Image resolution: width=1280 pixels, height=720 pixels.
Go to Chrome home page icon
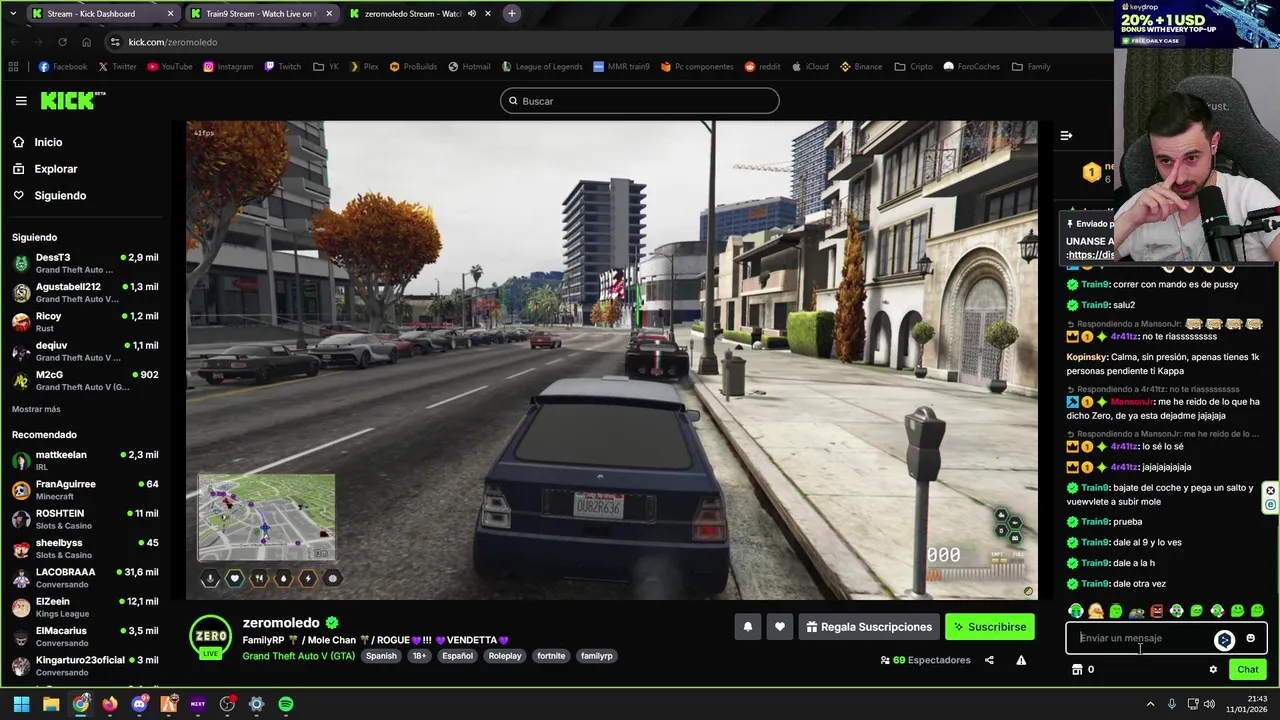tap(87, 42)
